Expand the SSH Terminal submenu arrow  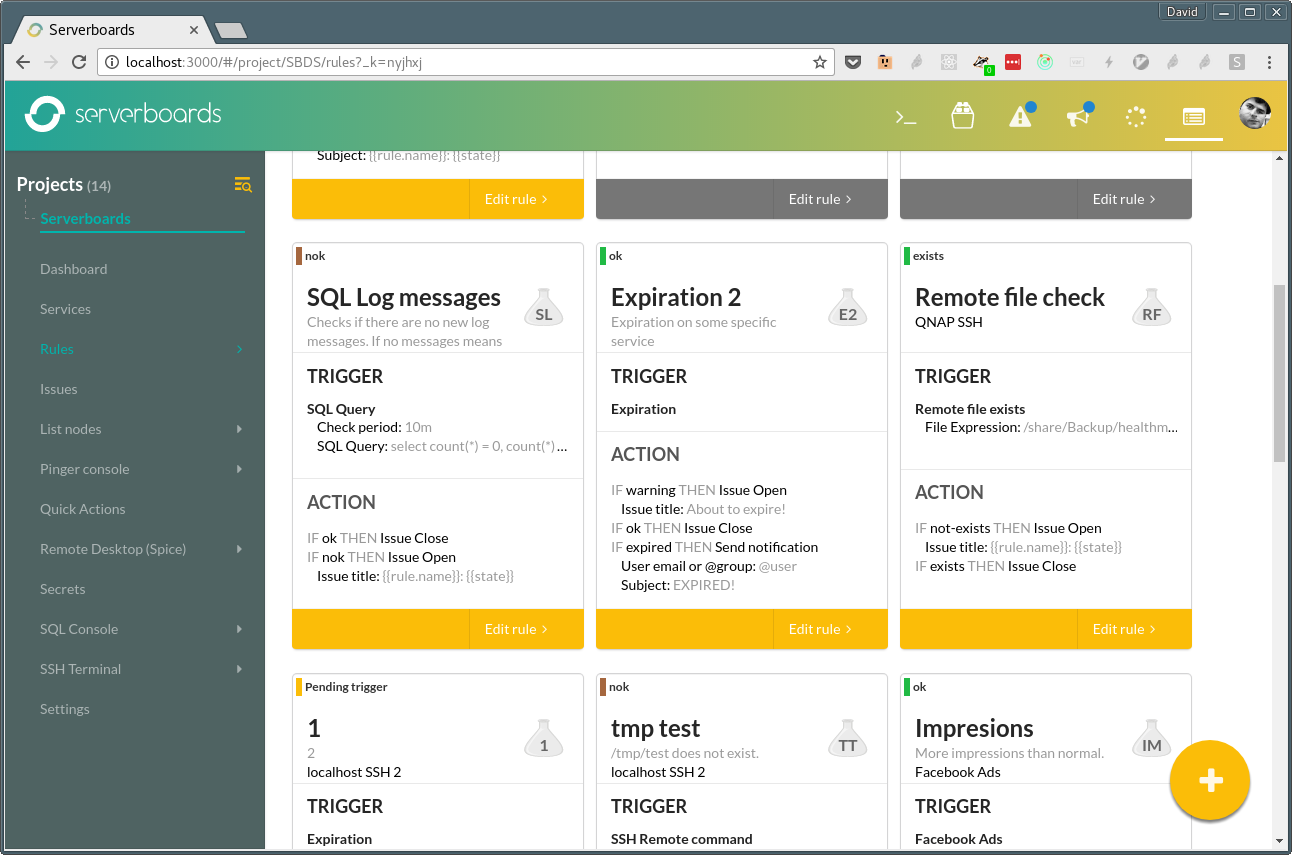239,669
